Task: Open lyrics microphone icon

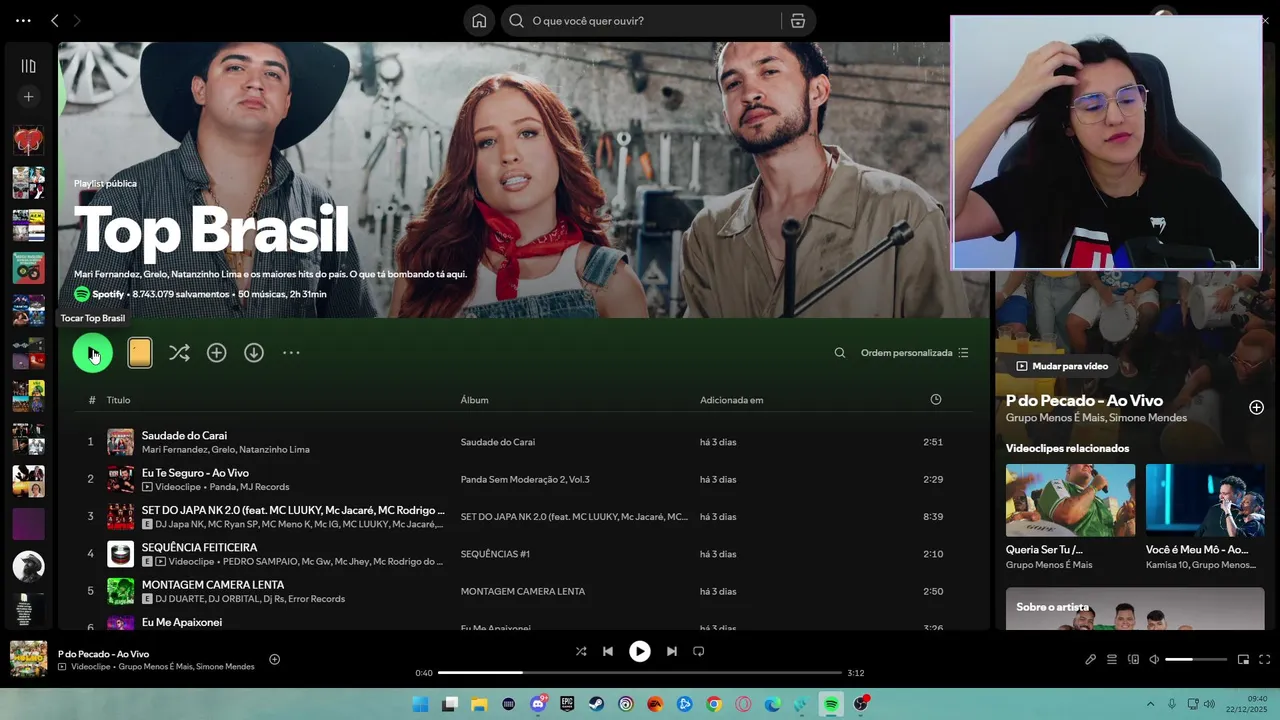Action: pos(1090,659)
